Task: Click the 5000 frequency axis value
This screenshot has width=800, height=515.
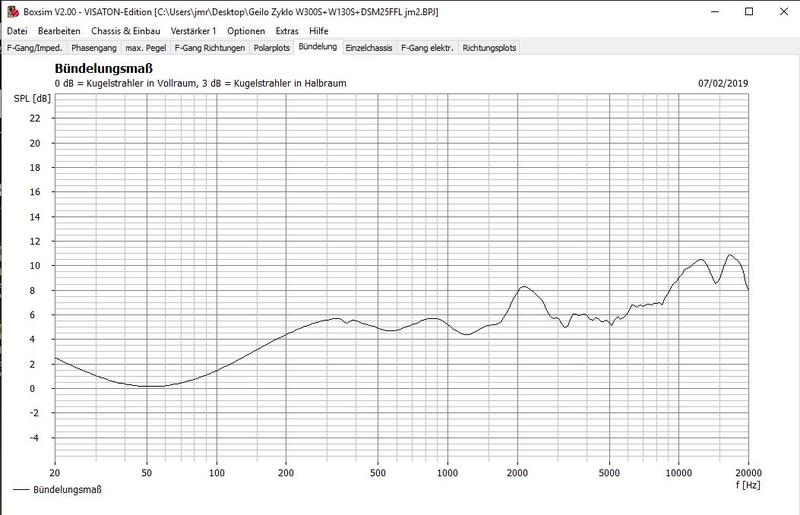Action: pyautogui.click(x=609, y=473)
